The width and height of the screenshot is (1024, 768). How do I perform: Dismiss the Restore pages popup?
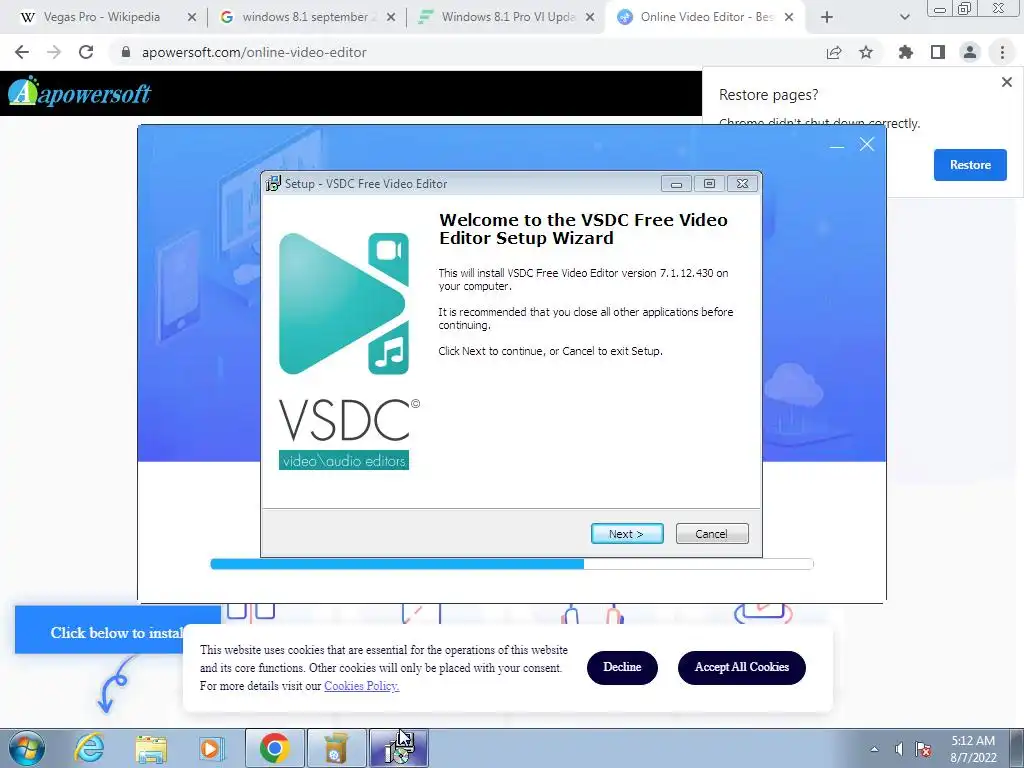[x=1006, y=82]
